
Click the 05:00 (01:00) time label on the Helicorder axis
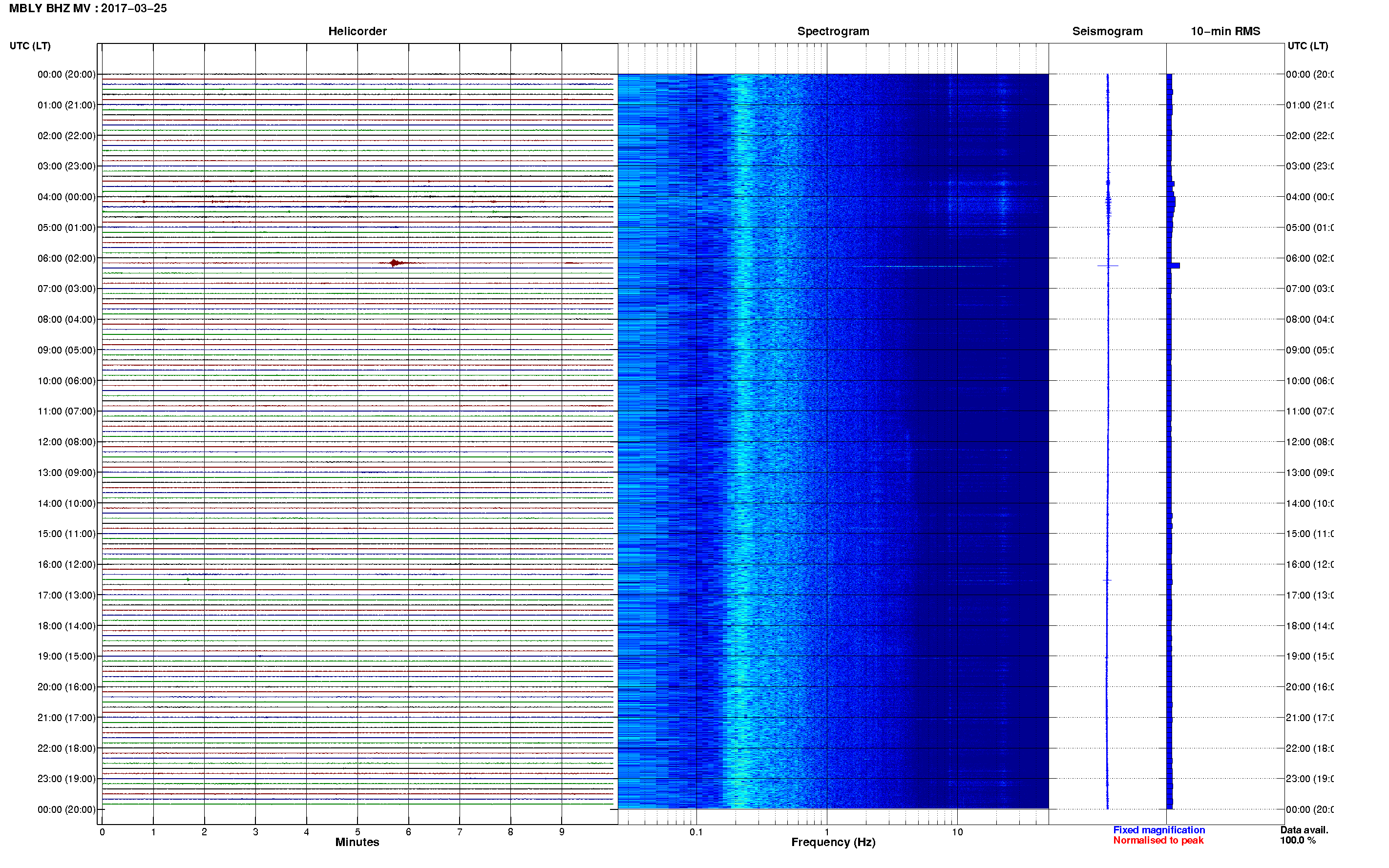66,228
